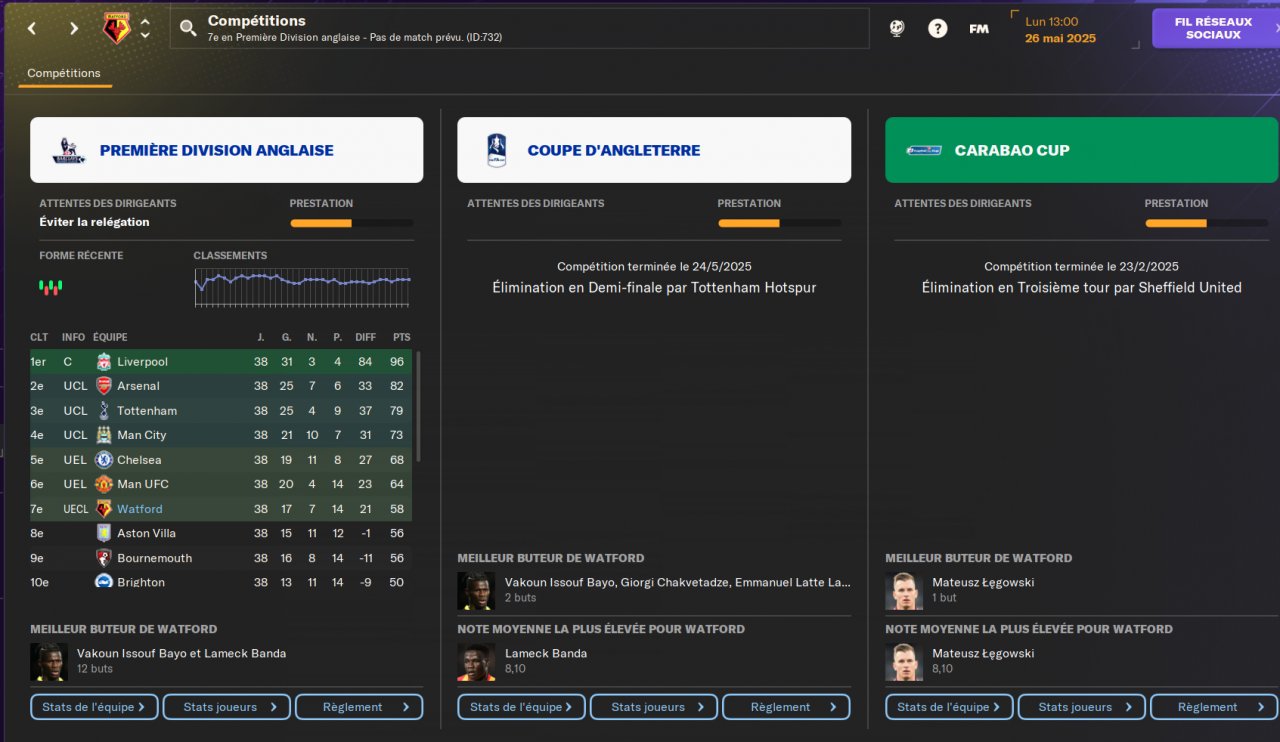1280x742 pixels.
Task: Click the Watford badge in the league table
Action: [x=103, y=509]
